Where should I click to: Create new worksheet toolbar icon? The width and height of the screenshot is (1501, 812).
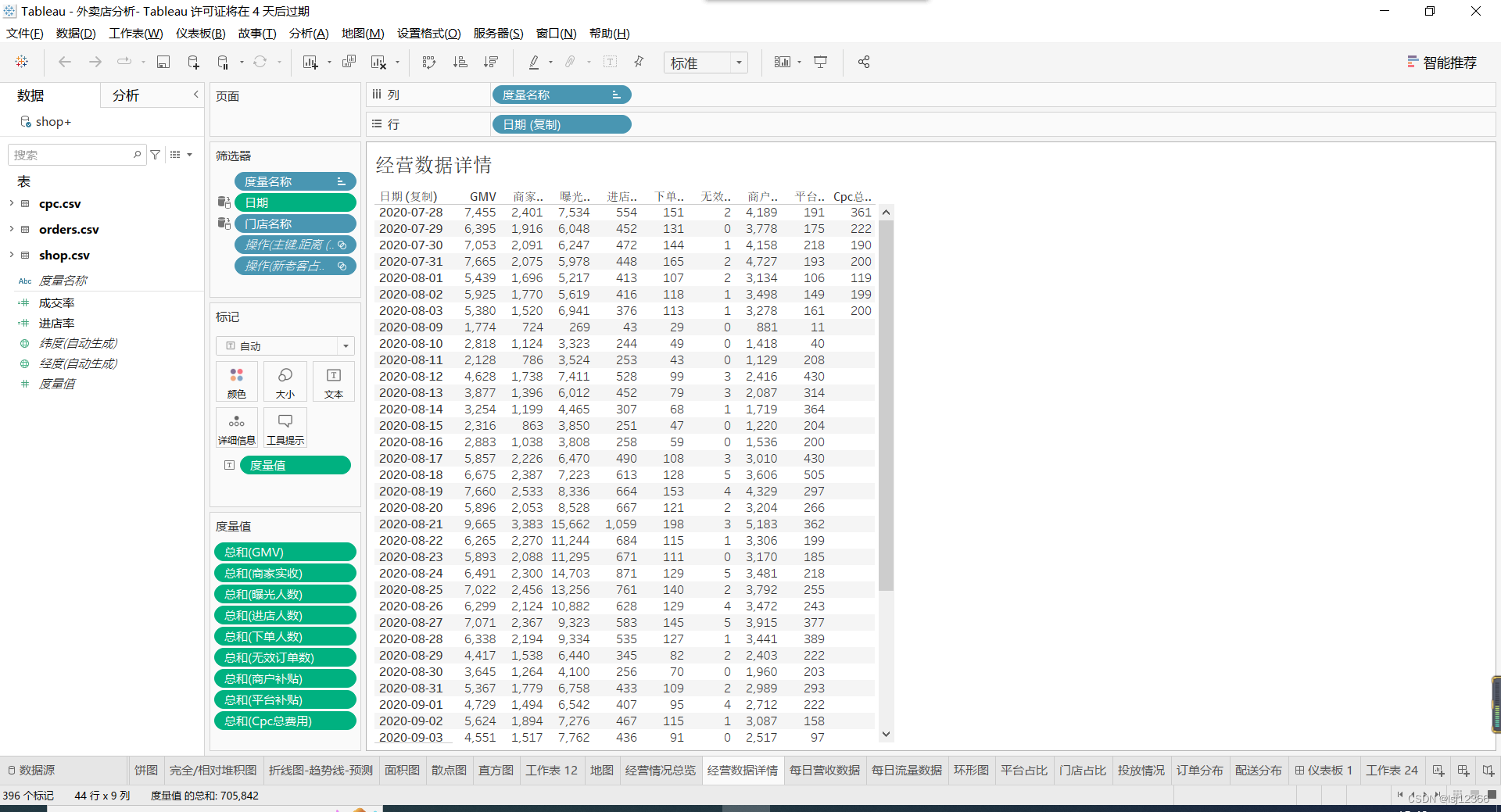pos(310,62)
